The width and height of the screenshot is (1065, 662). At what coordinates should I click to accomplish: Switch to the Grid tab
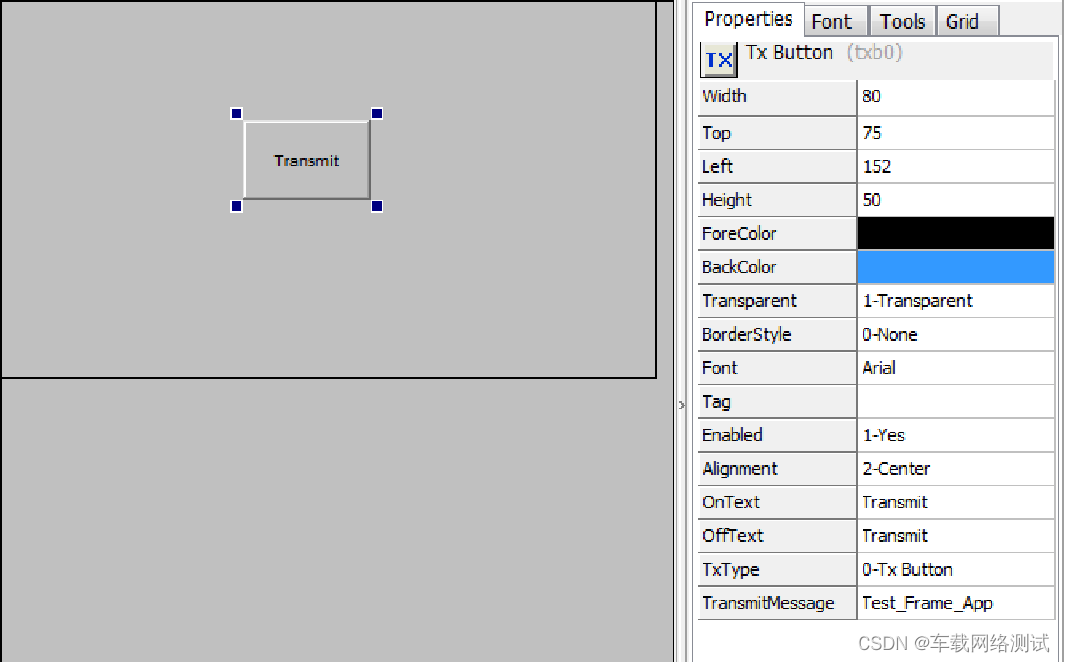[x=966, y=20]
